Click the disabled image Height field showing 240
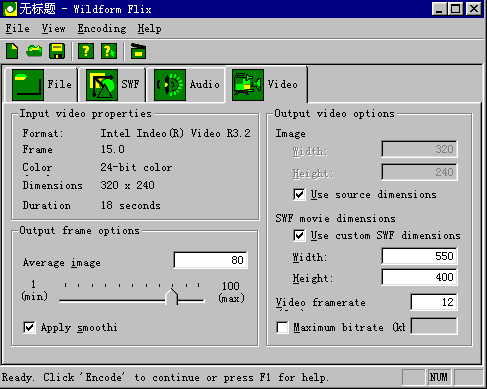487x389 pixels. 419,172
